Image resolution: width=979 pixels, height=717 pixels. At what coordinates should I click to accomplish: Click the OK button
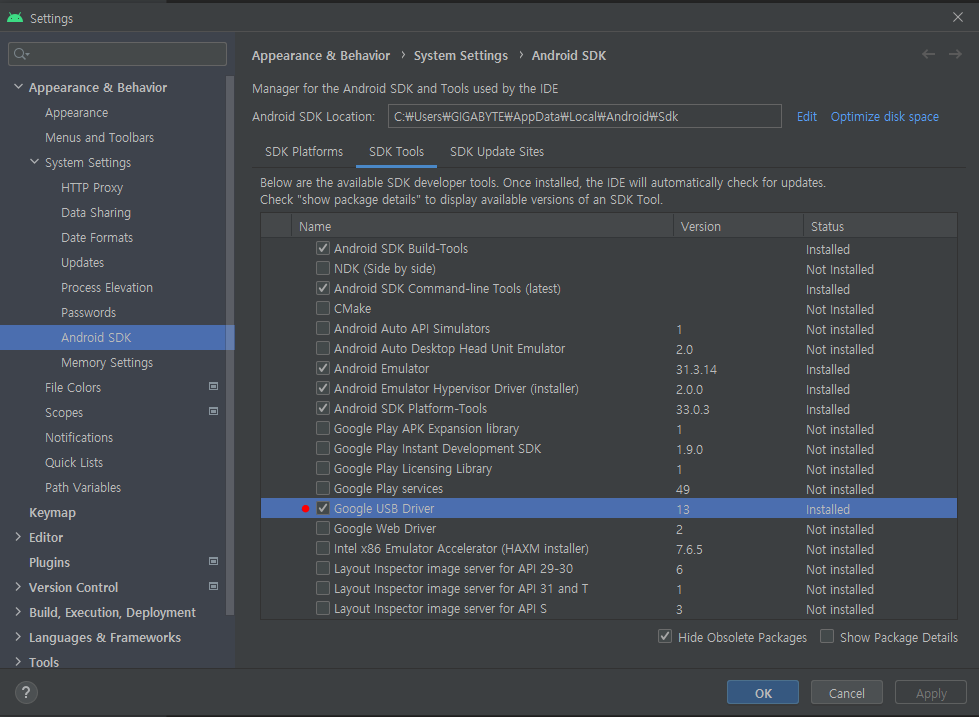point(762,693)
